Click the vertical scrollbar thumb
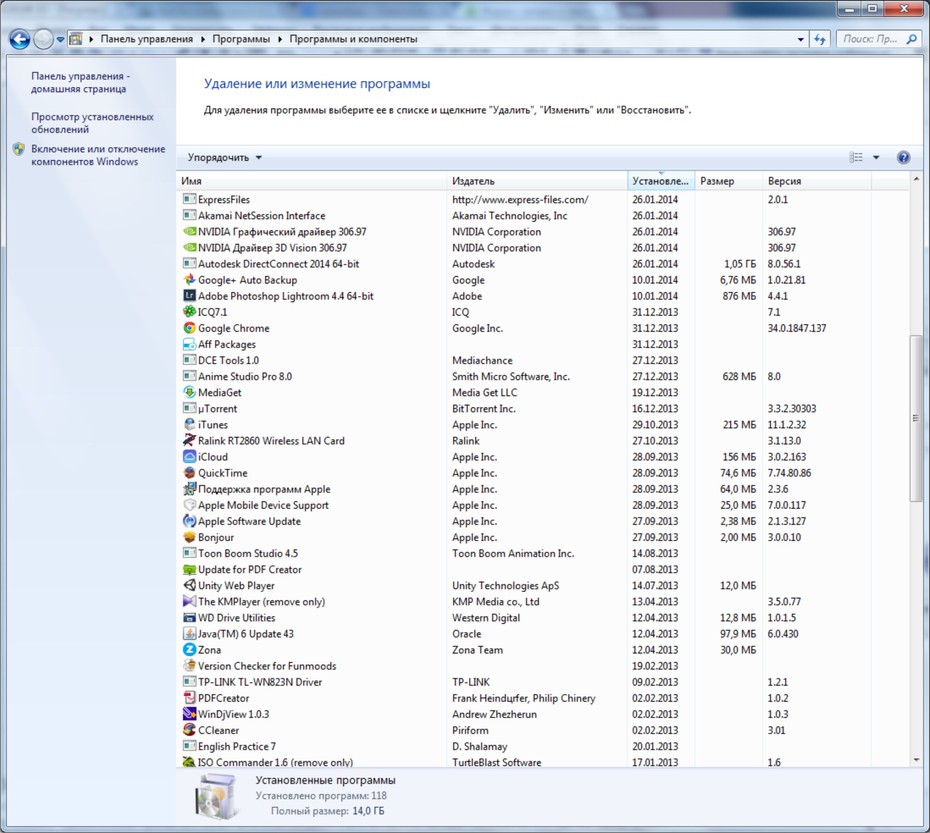Image resolution: width=930 pixels, height=833 pixels. pyautogui.click(x=916, y=418)
